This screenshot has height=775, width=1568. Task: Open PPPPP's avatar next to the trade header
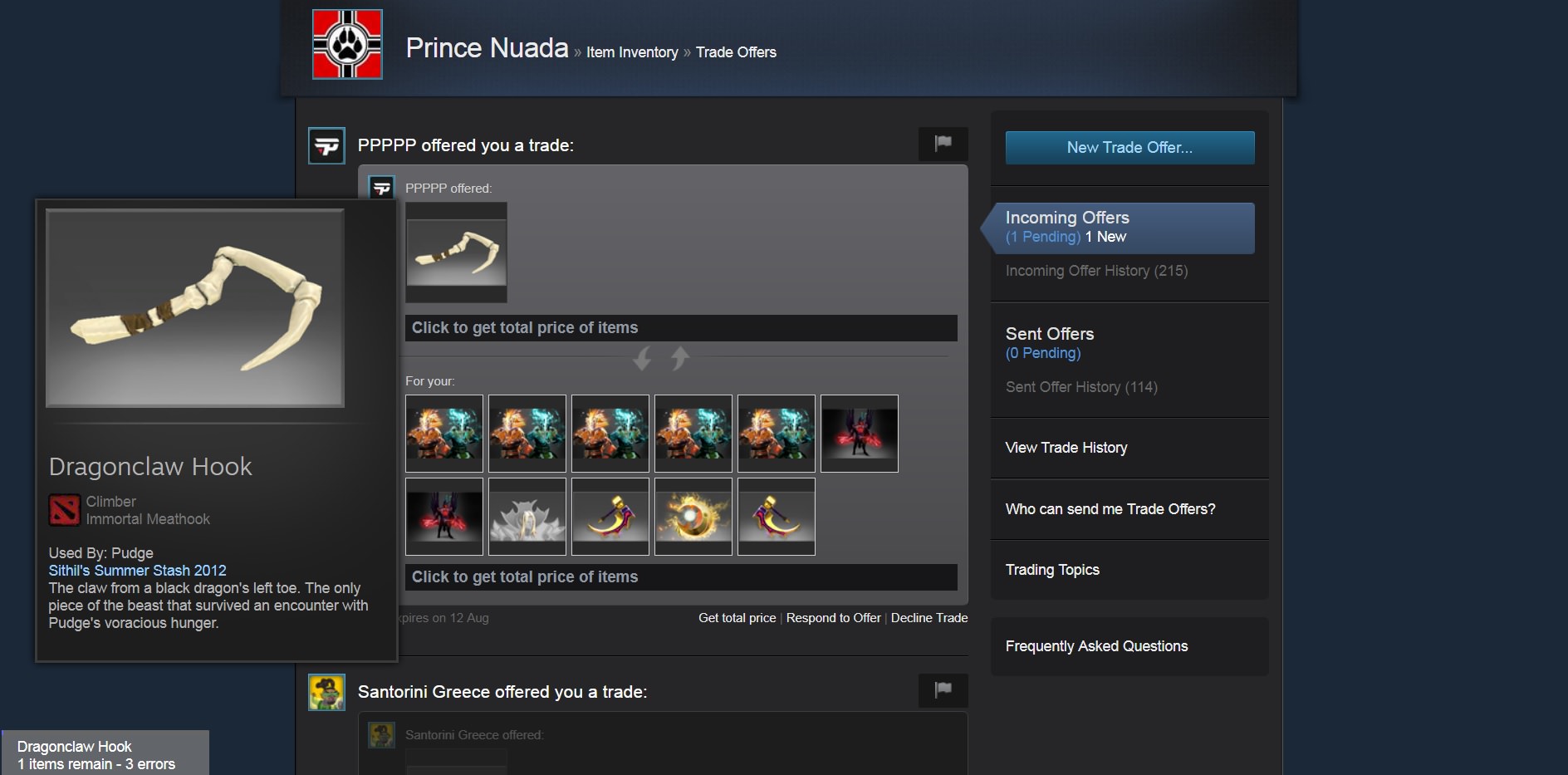click(x=326, y=145)
